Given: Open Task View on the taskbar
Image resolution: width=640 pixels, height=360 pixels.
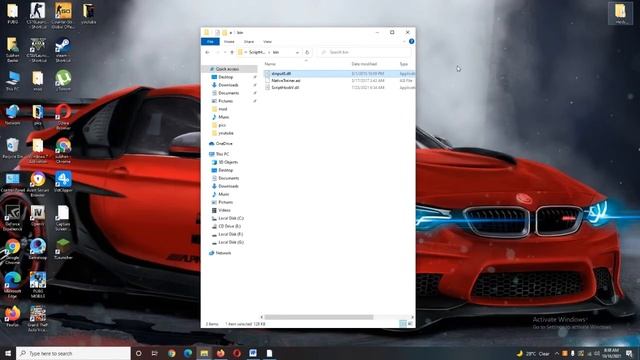Looking at the screenshot, I should click(155, 353).
